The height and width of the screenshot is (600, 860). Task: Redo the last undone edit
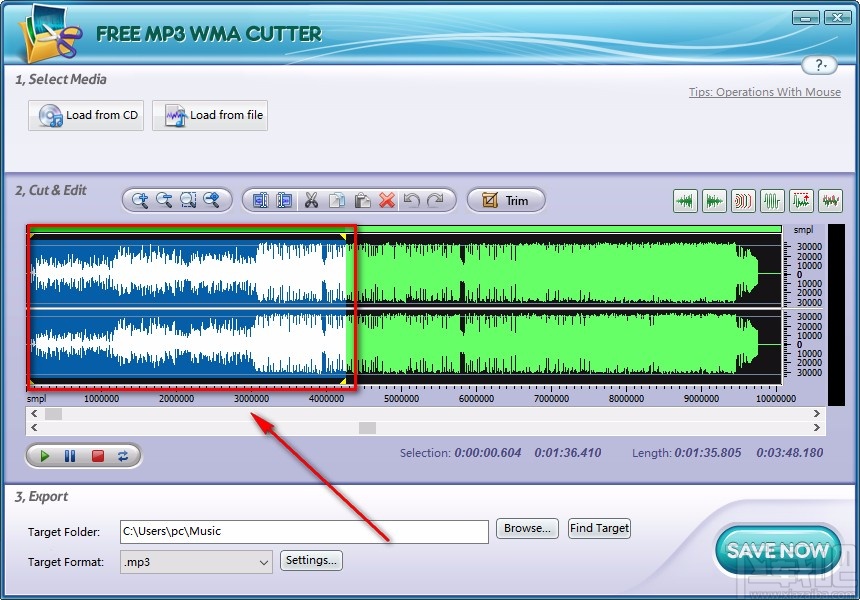pos(435,200)
